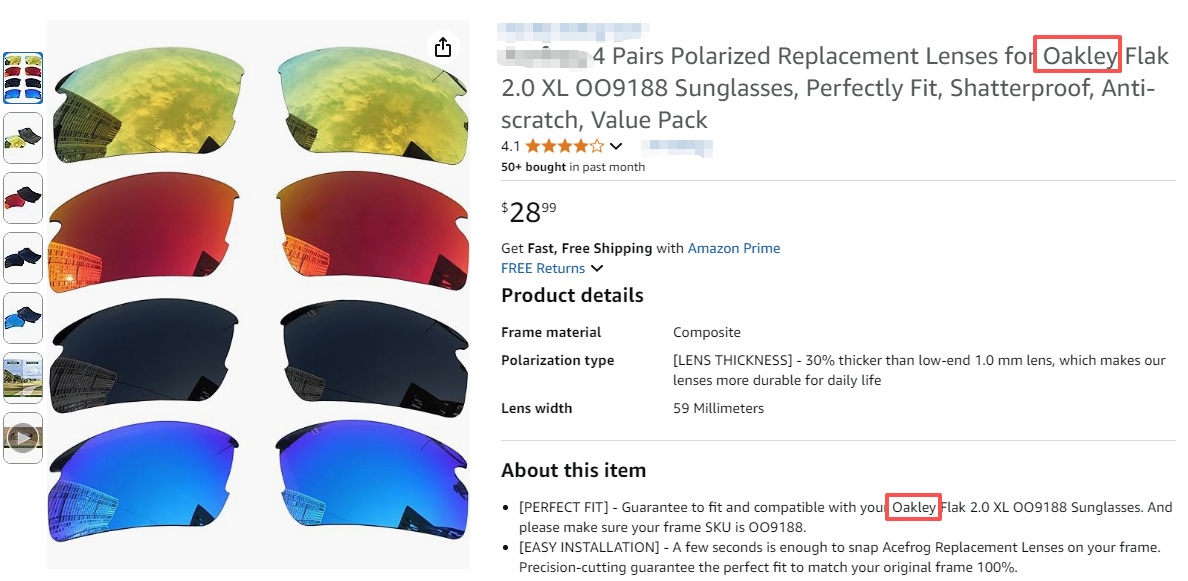The width and height of the screenshot is (1188, 581).
Task: Click the 4.1 star rating icons
Action: click(565, 146)
